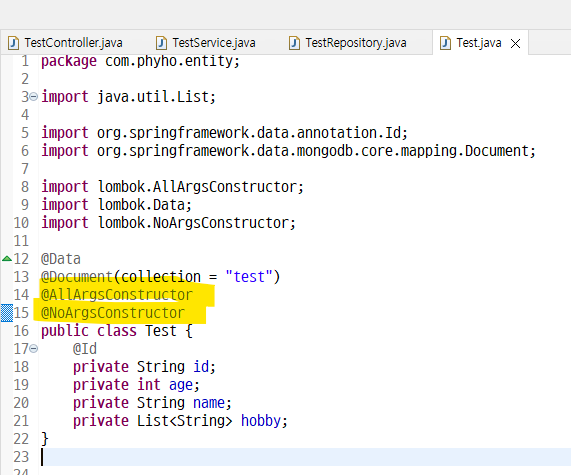Click line number 16 in the gutter
Image resolution: width=571 pixels, height=475 pixels.
point(21,331)
